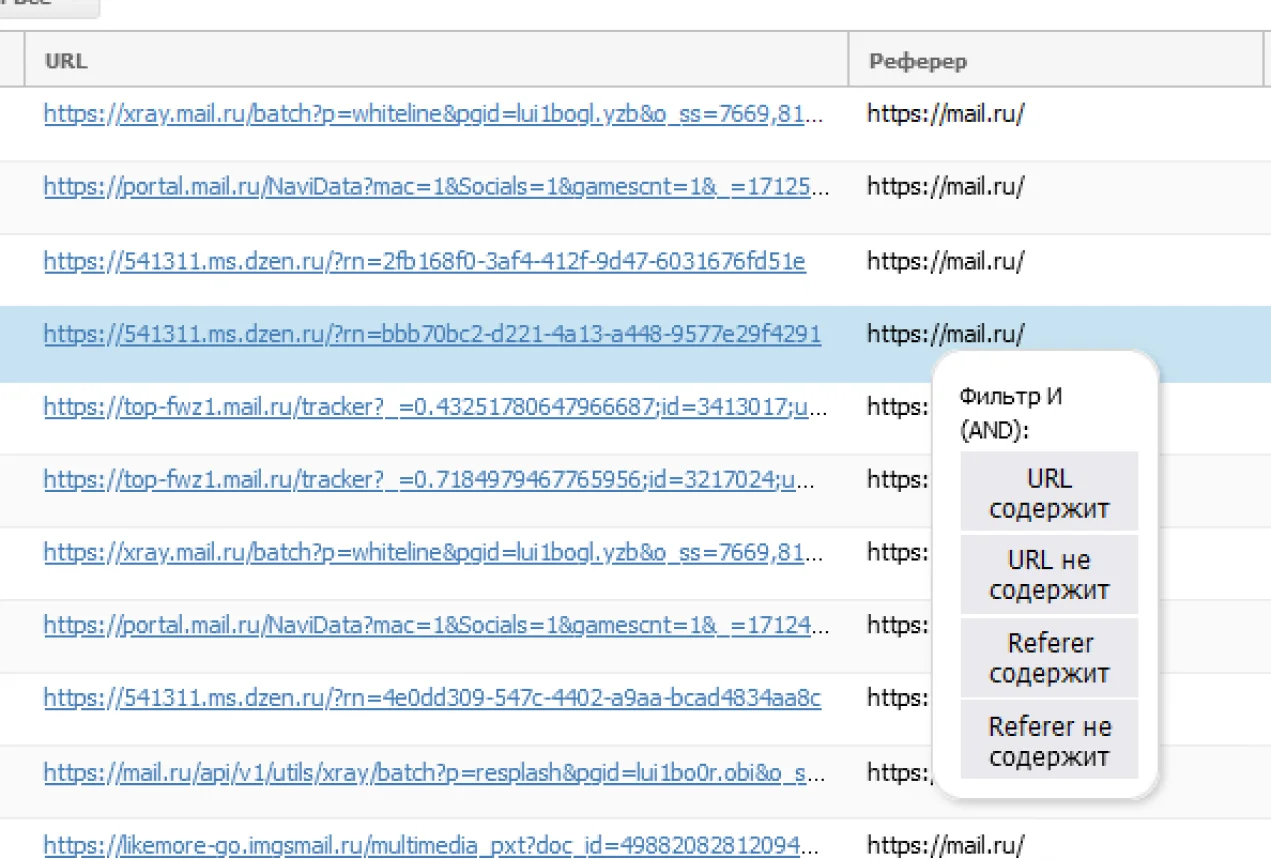The width and height of the screenshot is (1271, 860).
Task: Open the portal.mail.ru NaviData link ending =17124
Action: pyautogui.click(x=436, y=625)
